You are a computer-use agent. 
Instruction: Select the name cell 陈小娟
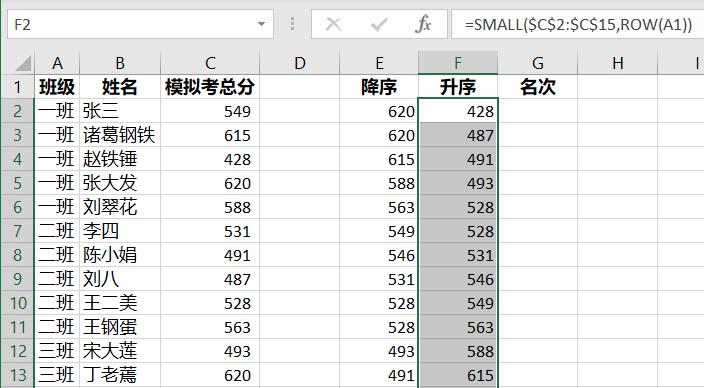tap(120, 255)
